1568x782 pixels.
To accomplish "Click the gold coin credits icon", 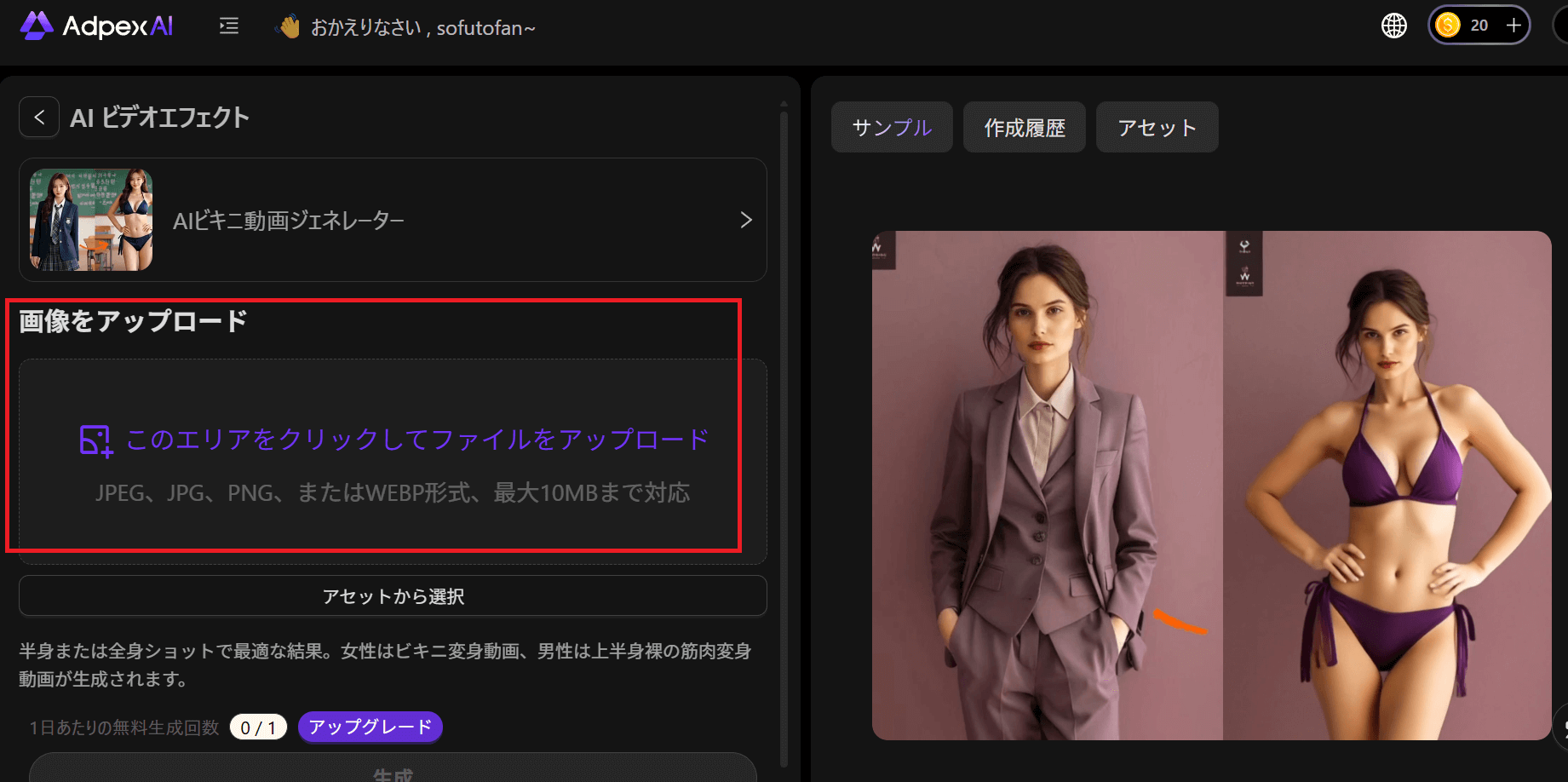I will point(1450,25).
